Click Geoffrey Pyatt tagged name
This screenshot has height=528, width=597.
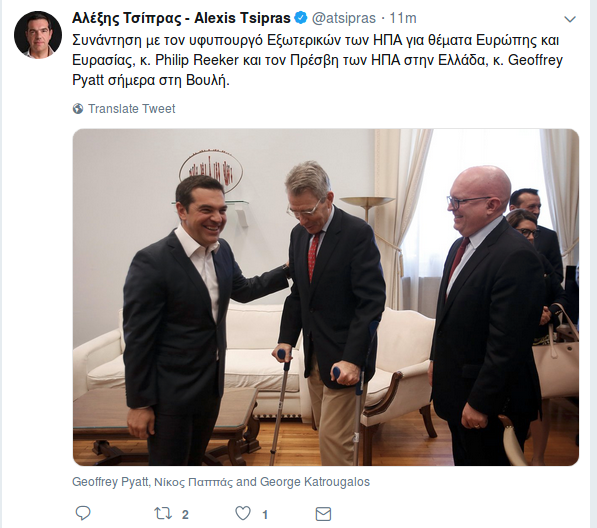pos(110,482)
